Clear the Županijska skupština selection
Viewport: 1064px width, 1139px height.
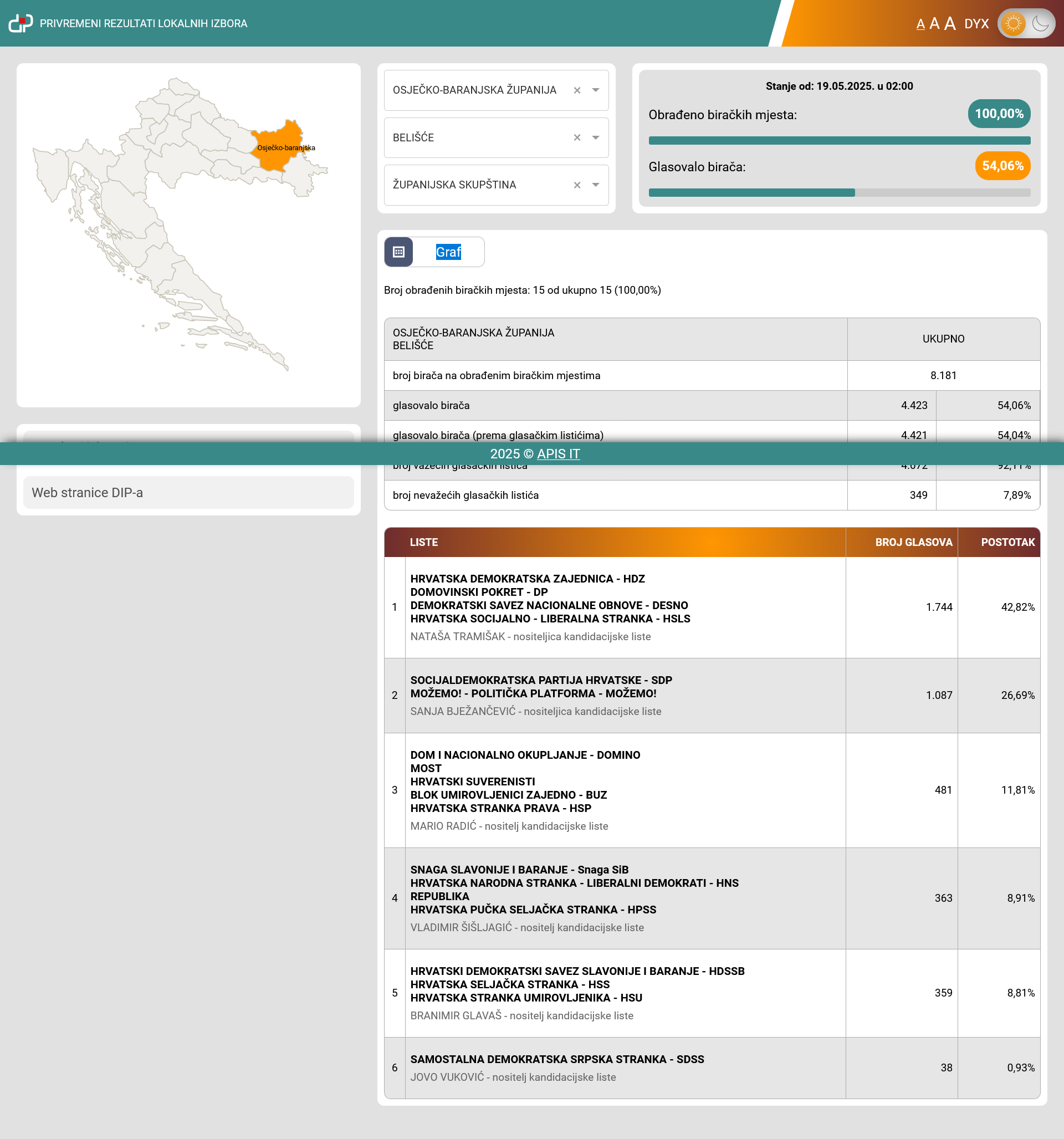[x=577, y=185]
